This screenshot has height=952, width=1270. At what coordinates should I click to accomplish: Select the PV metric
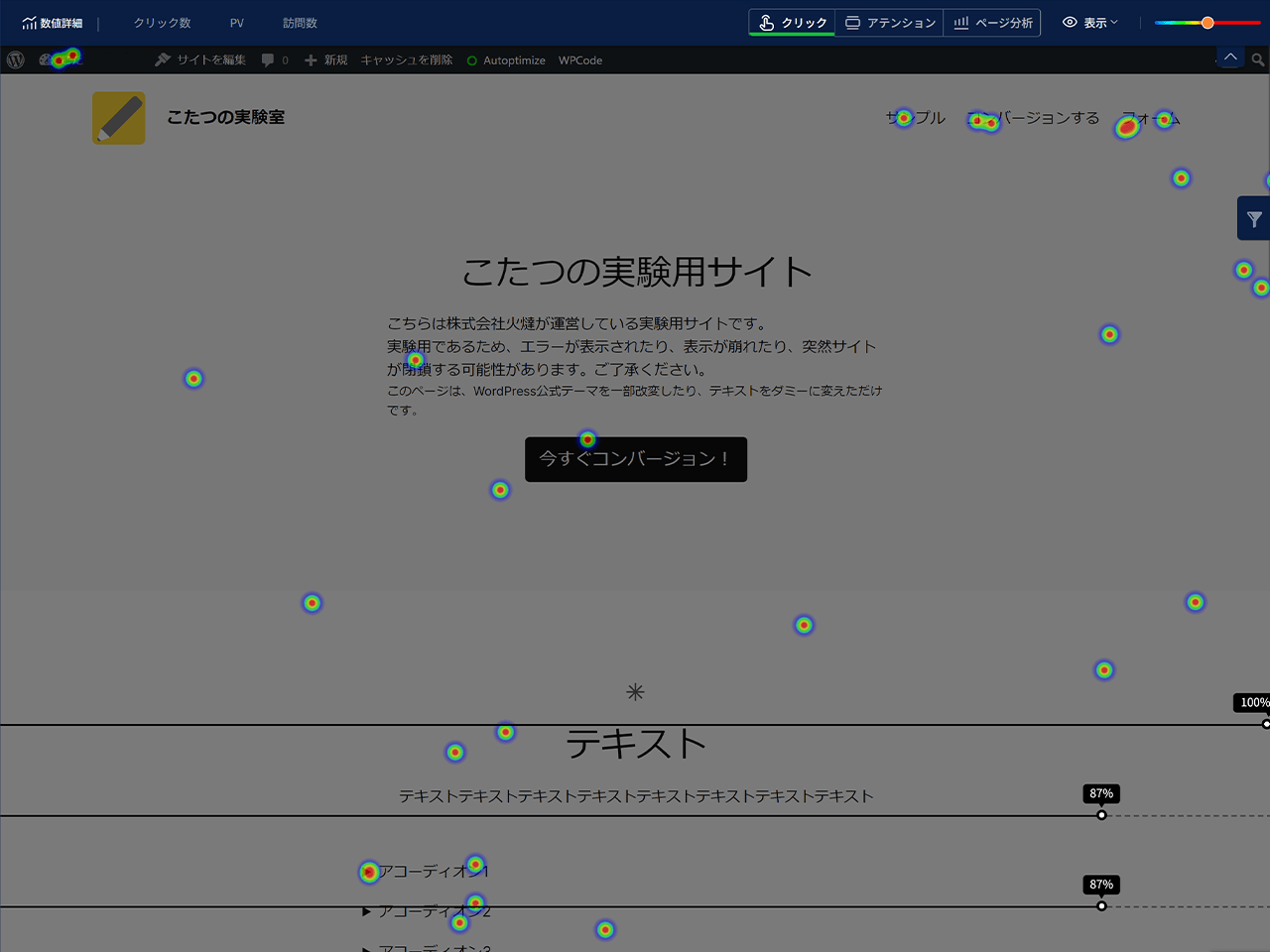(237, 23)
